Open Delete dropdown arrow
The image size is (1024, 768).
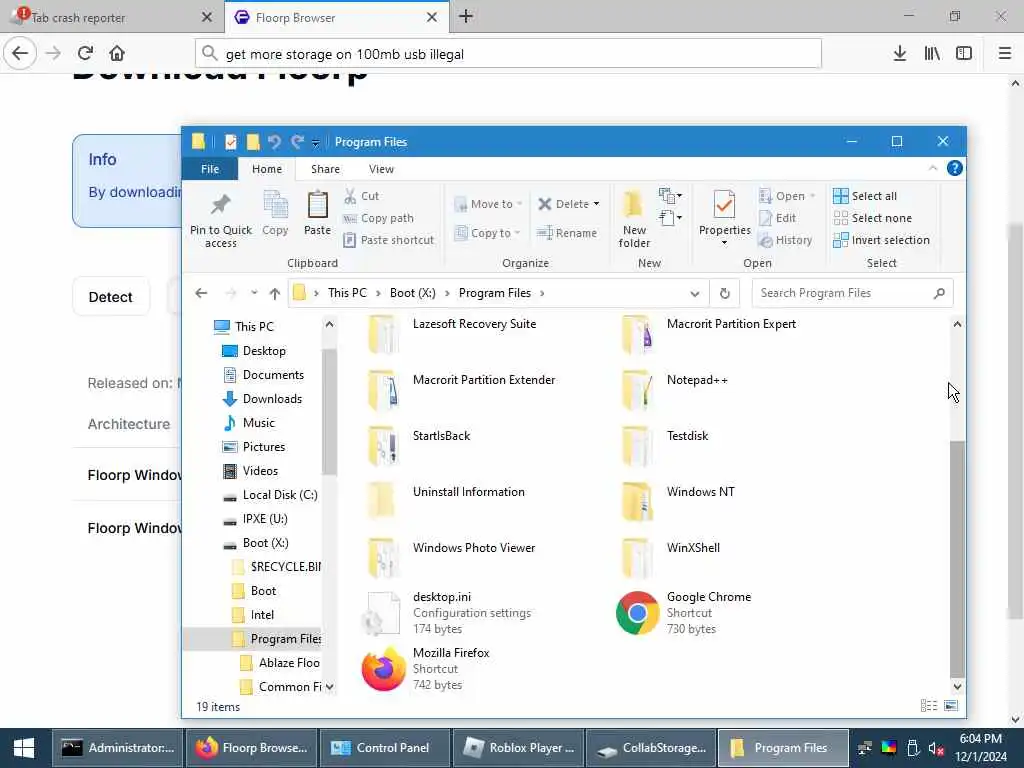596,204
